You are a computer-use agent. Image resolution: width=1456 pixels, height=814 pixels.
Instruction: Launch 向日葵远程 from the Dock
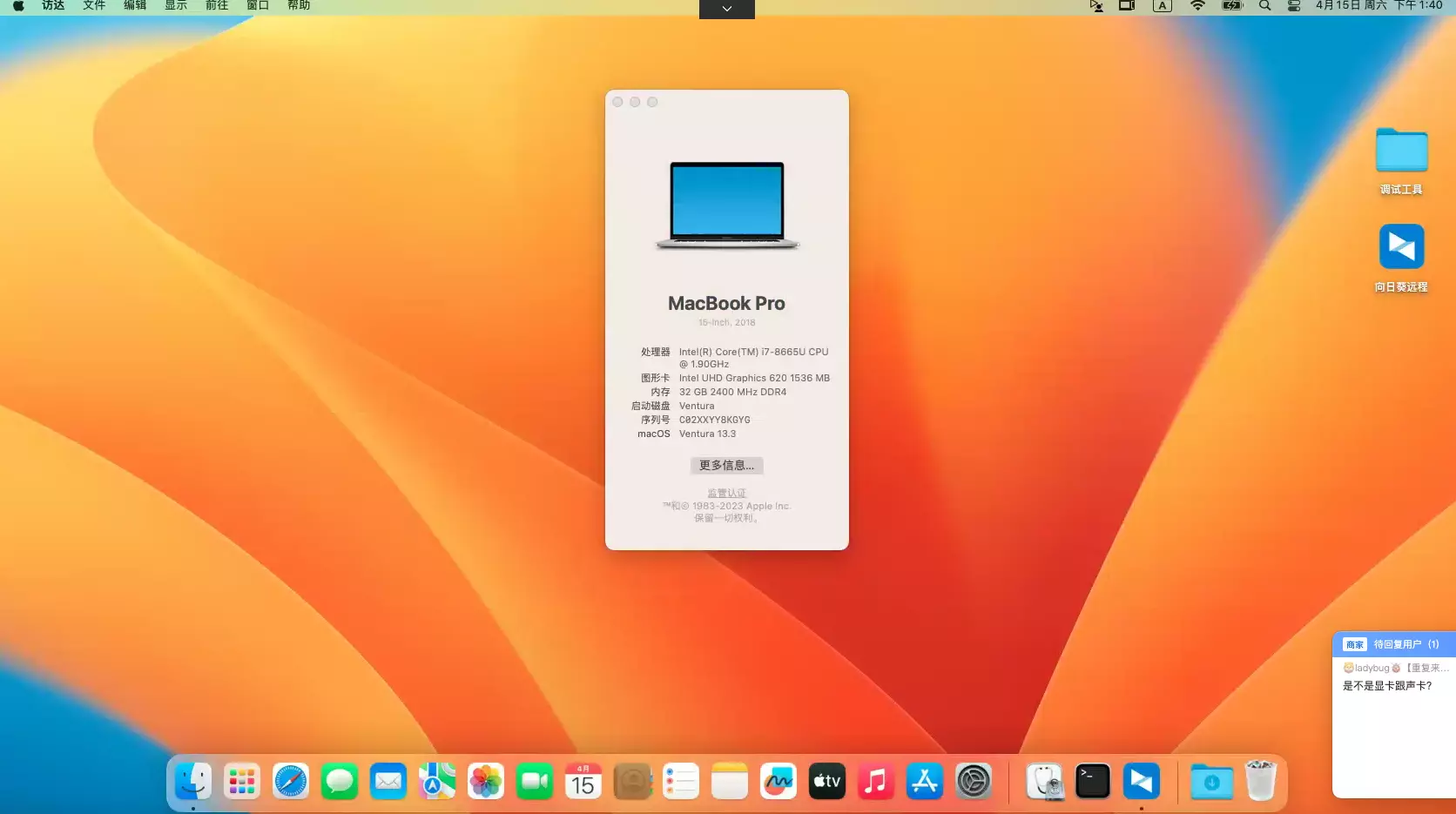point(1141,781)
